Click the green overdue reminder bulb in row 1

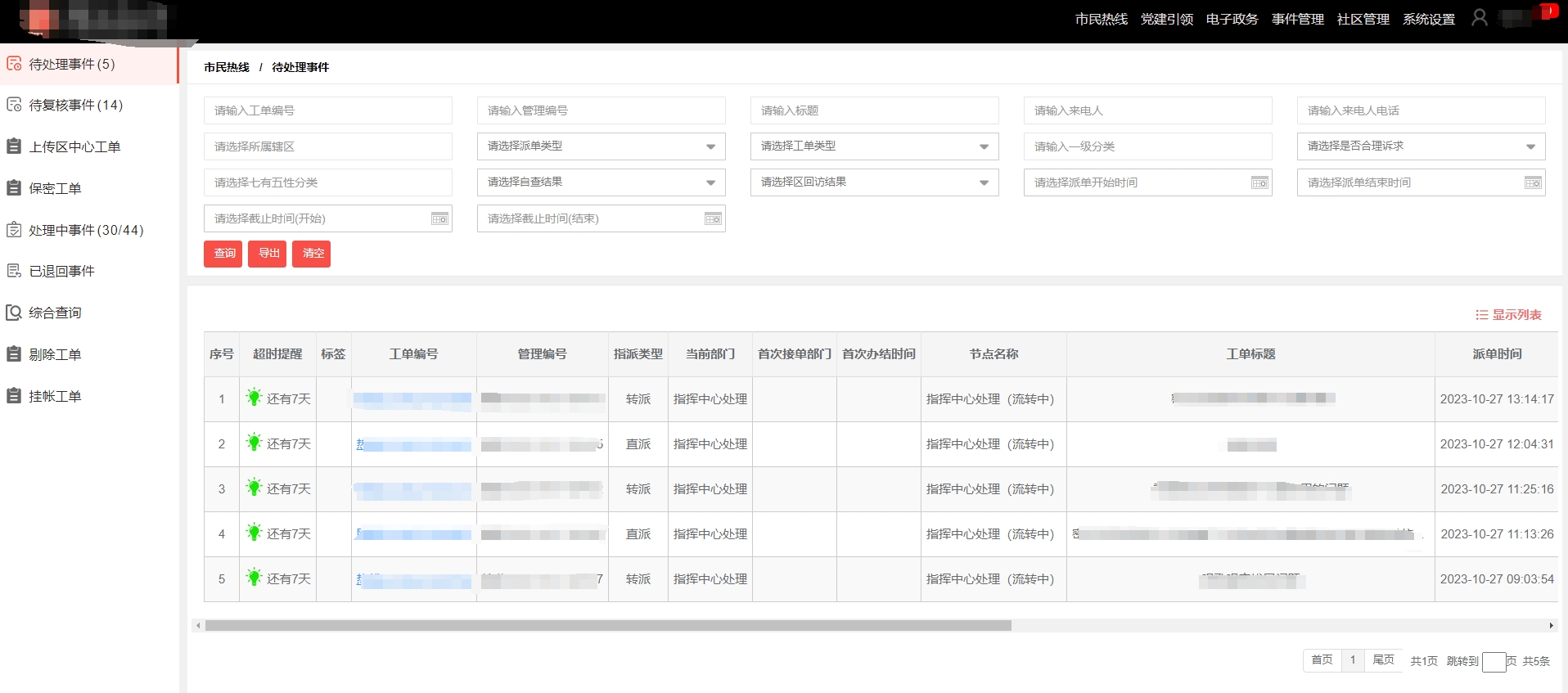click(x=254, y=398)
